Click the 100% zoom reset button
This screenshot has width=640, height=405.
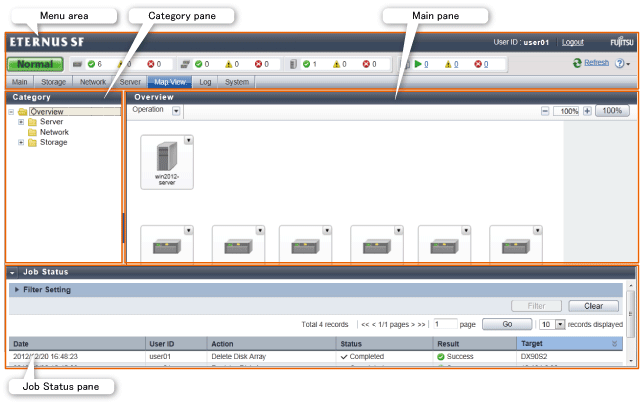(612, 111)
